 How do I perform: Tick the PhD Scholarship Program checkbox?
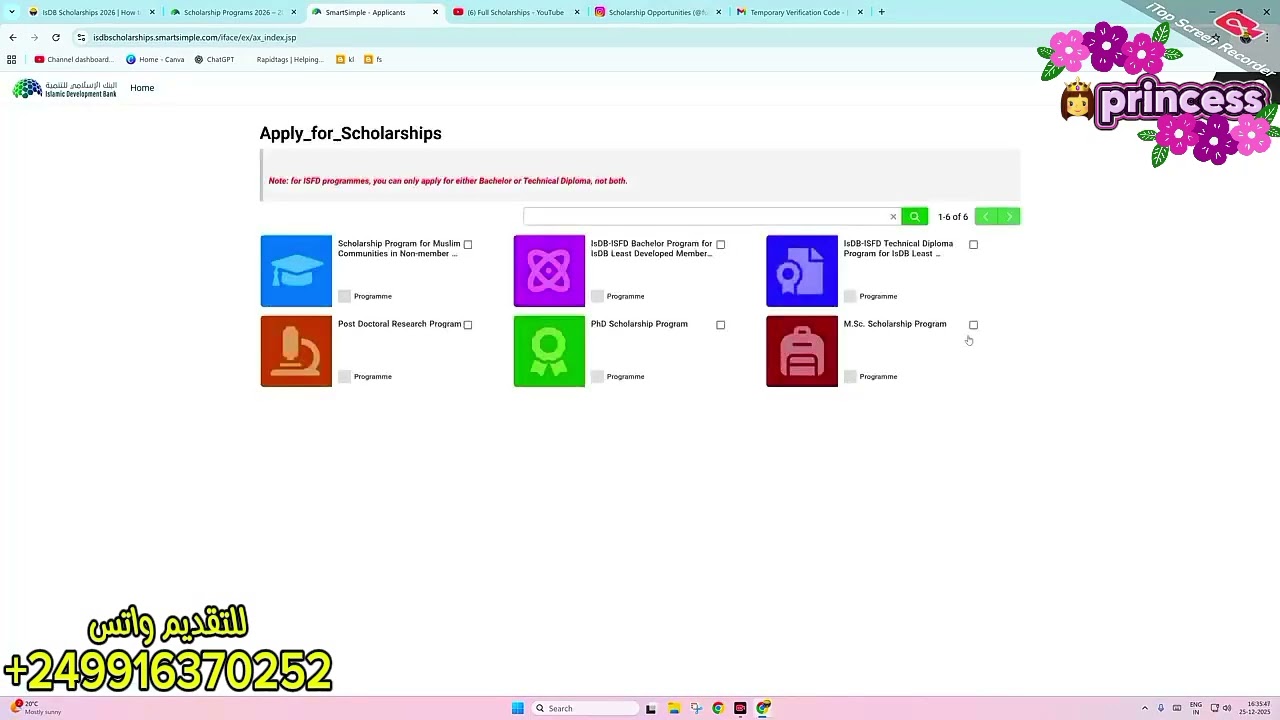[x=720, y=325]
